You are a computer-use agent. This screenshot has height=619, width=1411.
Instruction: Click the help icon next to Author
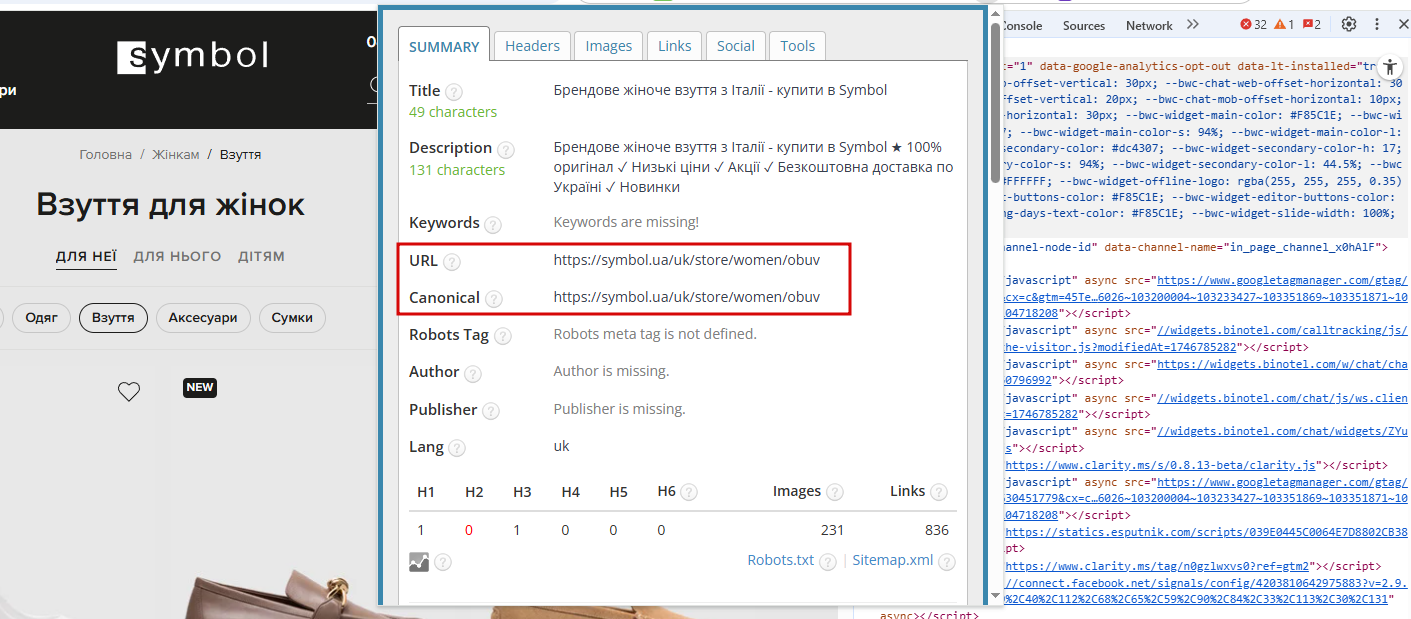tap(473, 374)
